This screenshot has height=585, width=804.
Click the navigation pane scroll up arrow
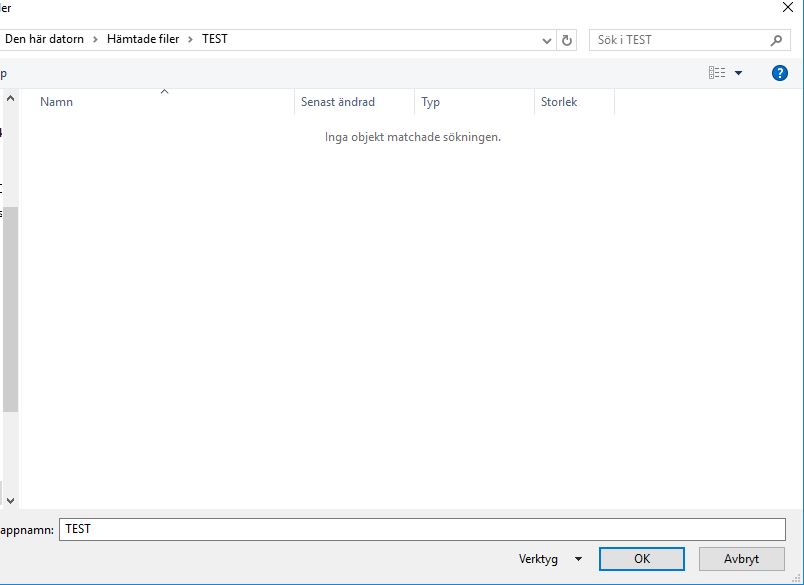[10, 98]
